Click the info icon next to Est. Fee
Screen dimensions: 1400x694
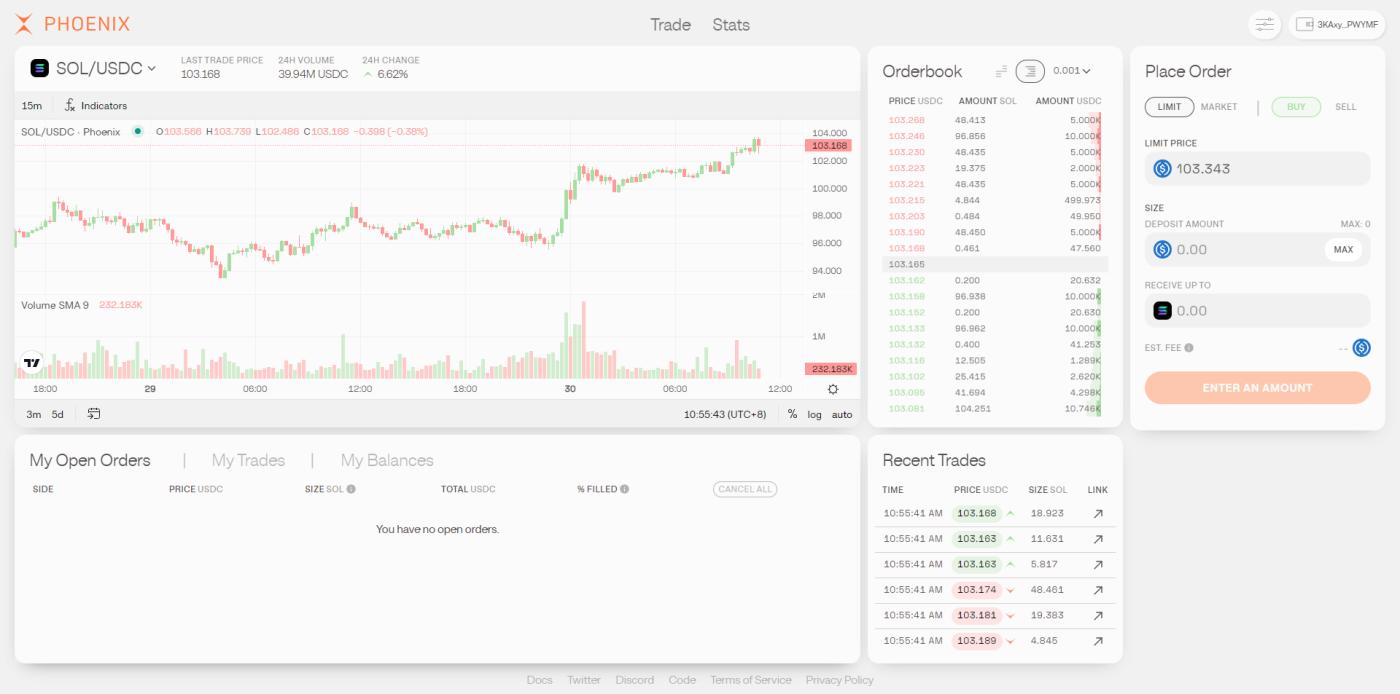pos(1189,348)
